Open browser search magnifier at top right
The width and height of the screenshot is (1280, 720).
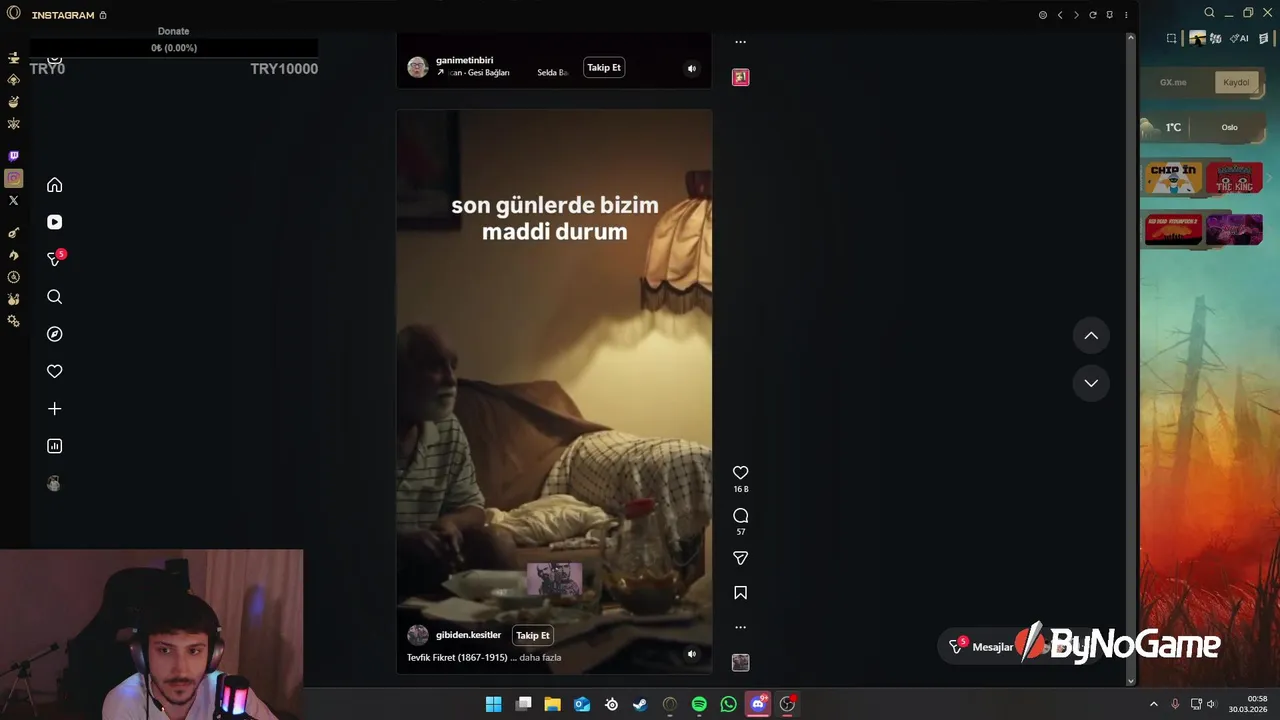(1209, 13)
